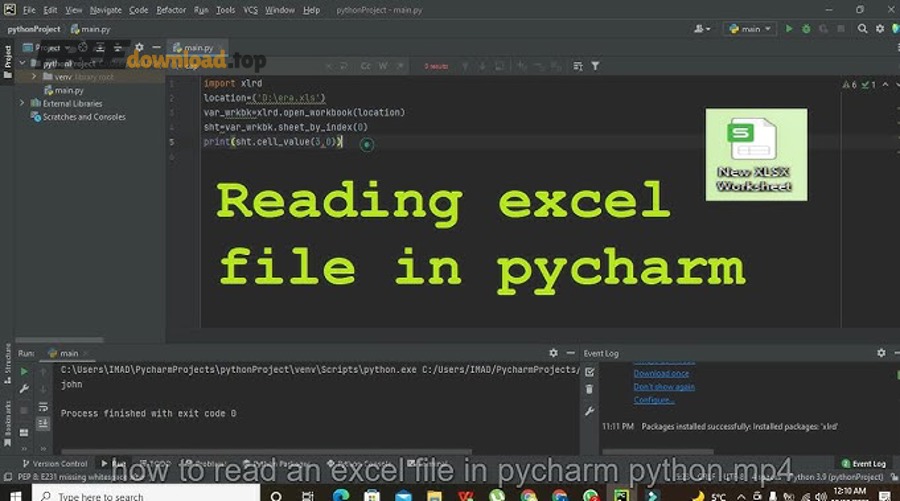The height and width of the screenshot is (501, 900).
Task: Open the File menu
Action: [x=29, y=10]
